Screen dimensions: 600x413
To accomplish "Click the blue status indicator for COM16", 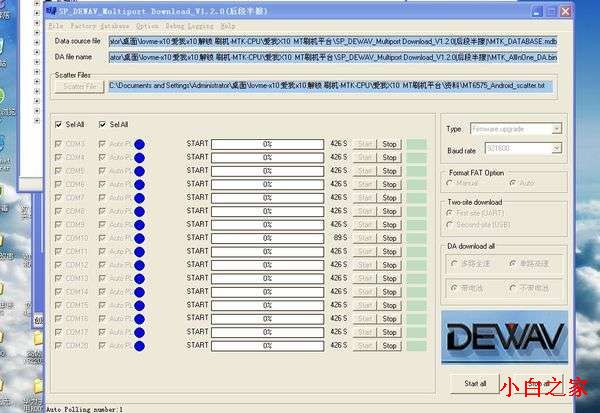I will tap(139, 319).
